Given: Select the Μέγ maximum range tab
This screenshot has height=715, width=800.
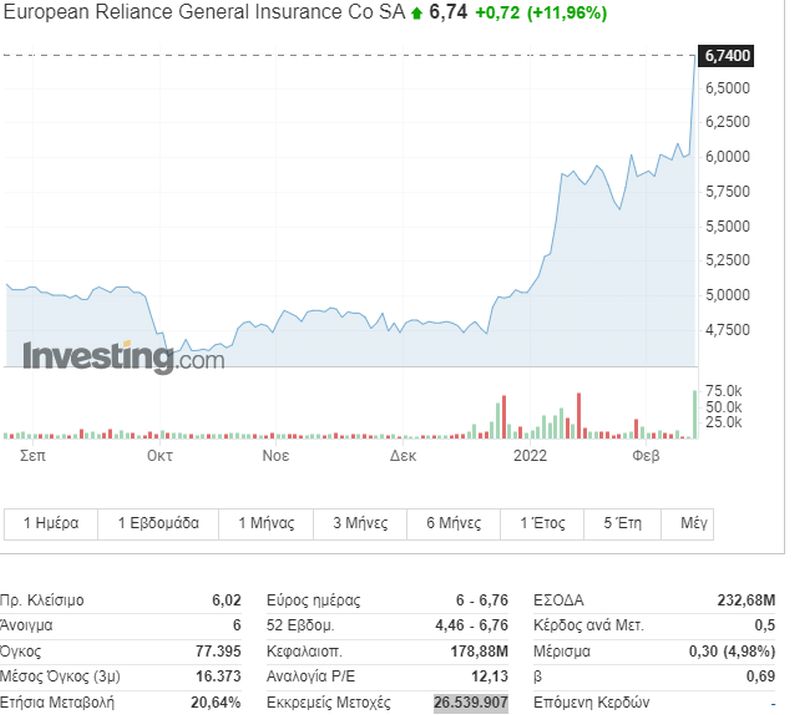Looking at the screenshot, I should click(688, 524).
